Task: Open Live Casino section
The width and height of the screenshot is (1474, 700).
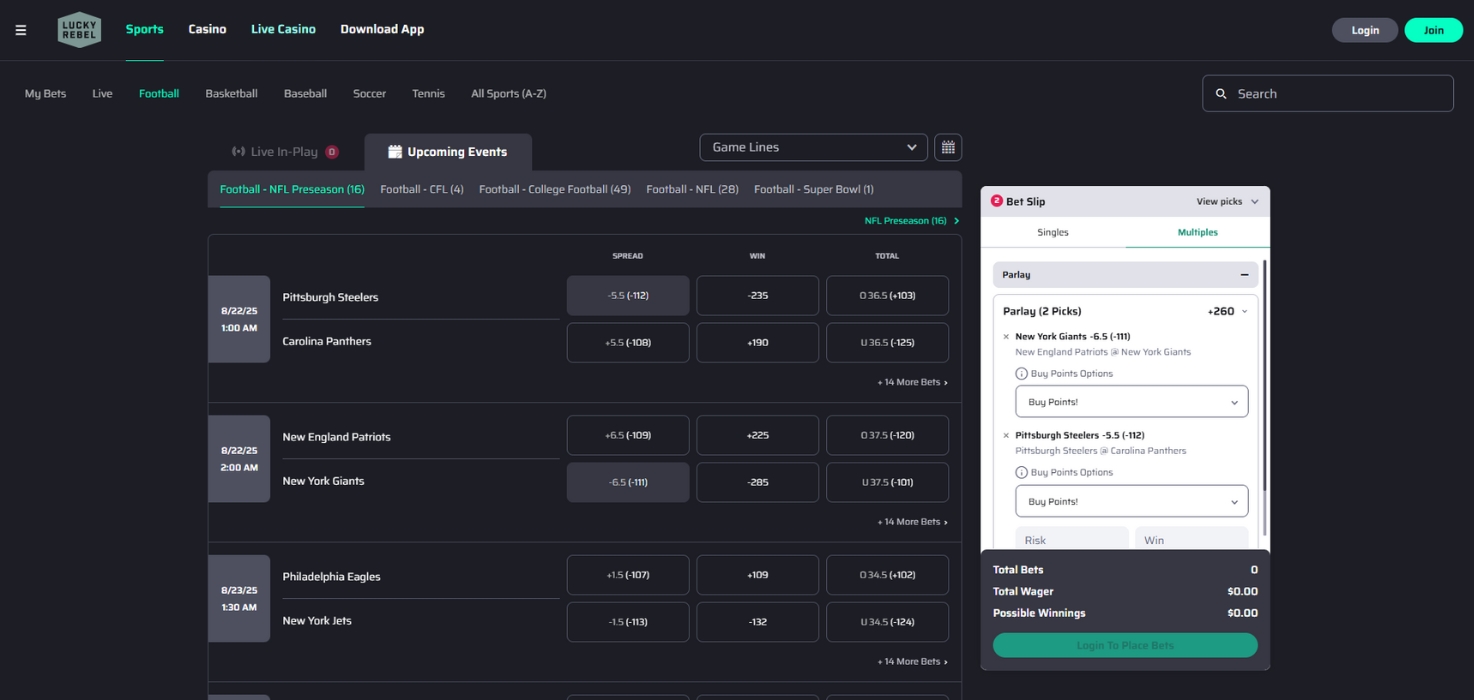Action: click(x=283, y=29)
